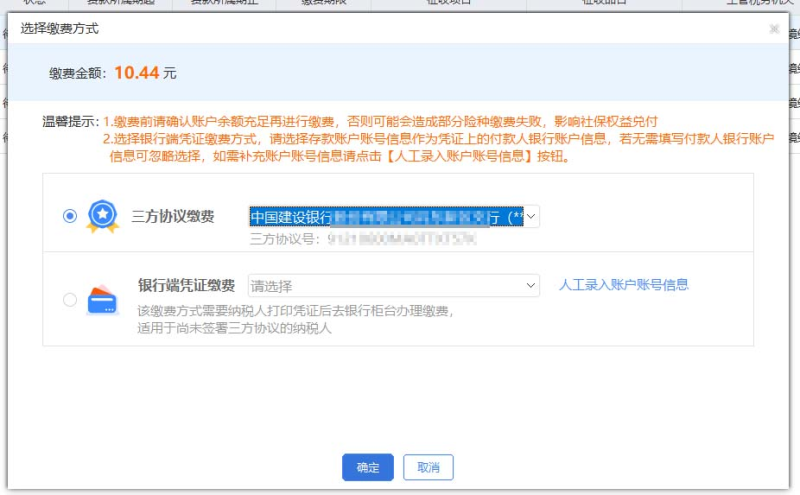
Task: Open the 人工录入账户账号信息 link
Action: click(x=623, y=285)
